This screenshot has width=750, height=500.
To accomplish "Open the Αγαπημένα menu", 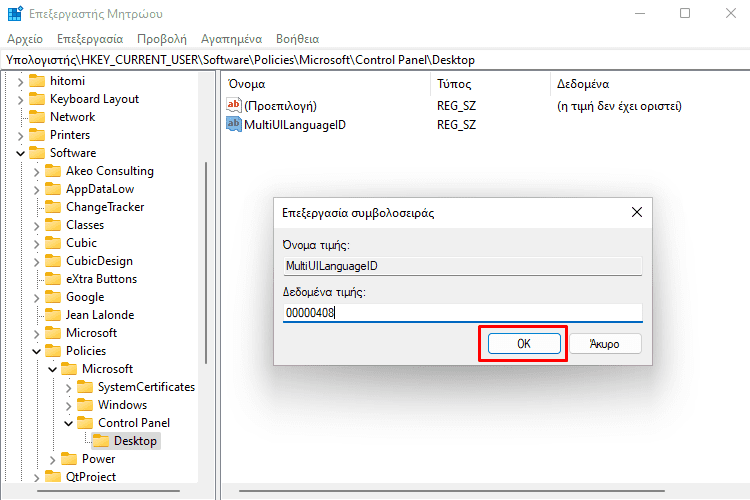I will click(x=232, y=39).
